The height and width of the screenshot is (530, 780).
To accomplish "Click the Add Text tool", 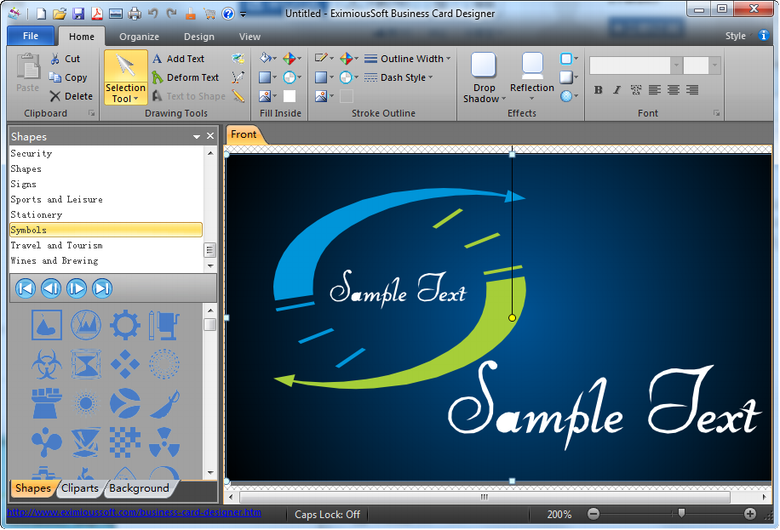I will [x=178, y=59].
